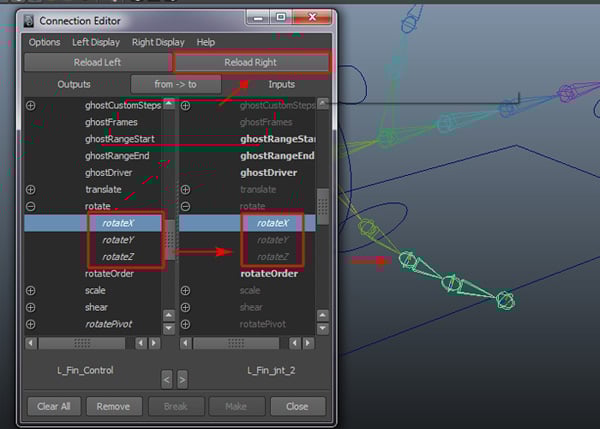Screen dimensions: 600x429
Task: Click Outputs list scroll-down arrow
Action: tap(169, 329)
